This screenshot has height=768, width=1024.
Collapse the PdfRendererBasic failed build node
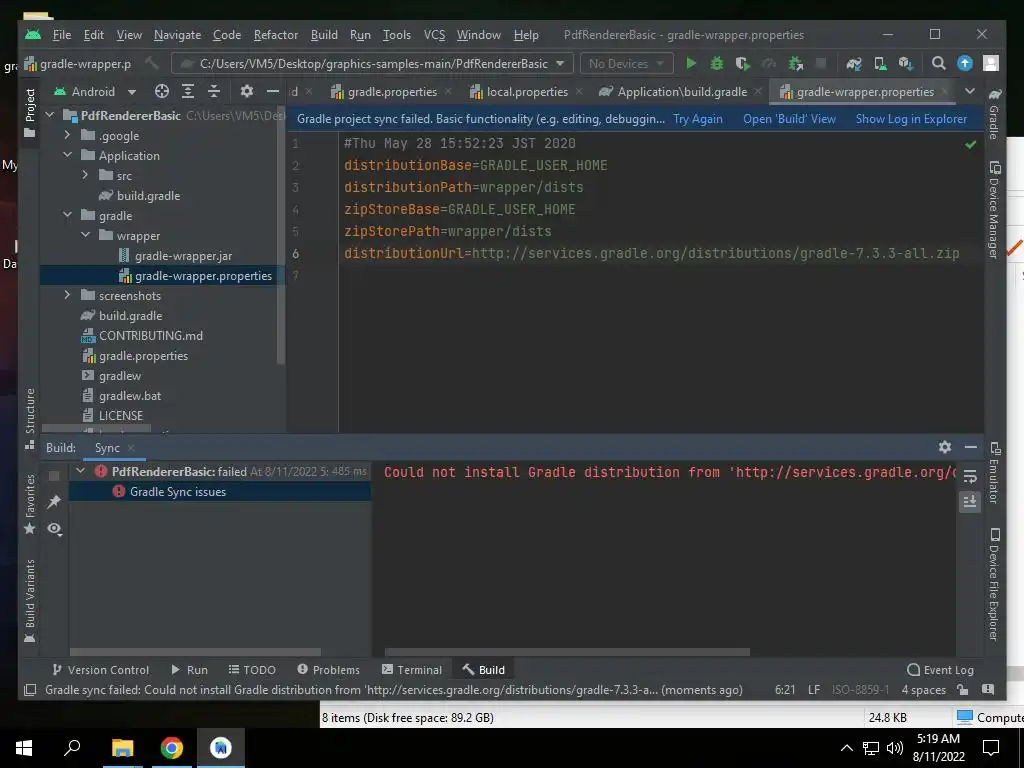(x=80, y=471)
